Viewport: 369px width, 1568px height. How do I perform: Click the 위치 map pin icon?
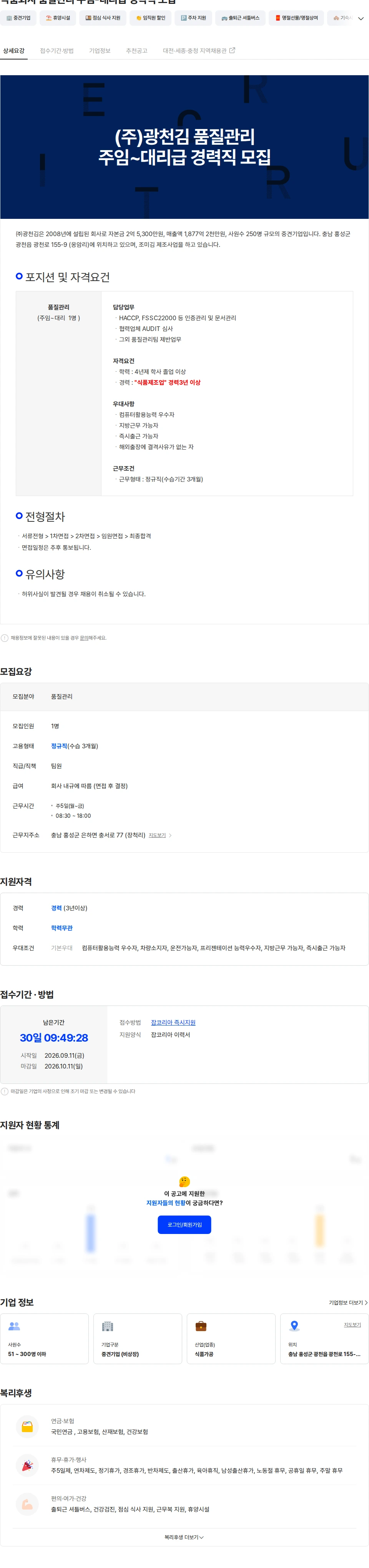294,1326
